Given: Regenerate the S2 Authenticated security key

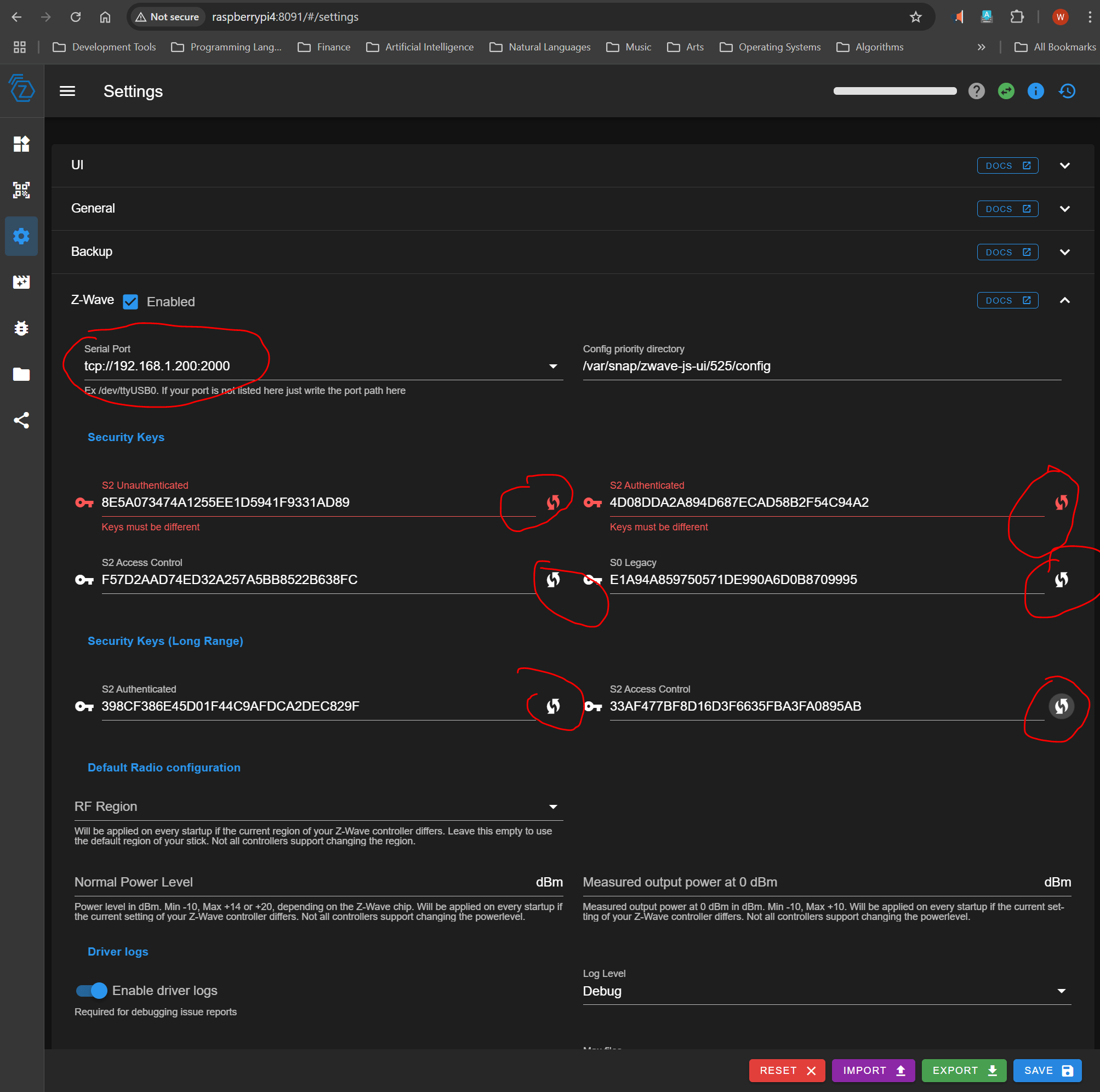Looking at the screenshot, I should (x=1061, y=502).
